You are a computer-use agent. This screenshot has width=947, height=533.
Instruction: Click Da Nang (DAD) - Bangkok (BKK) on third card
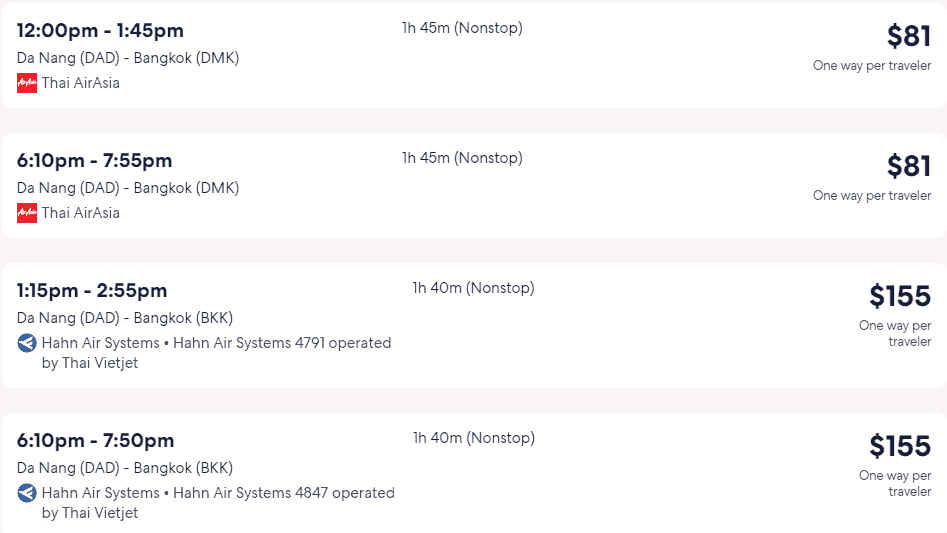click(x=125, y=318)
